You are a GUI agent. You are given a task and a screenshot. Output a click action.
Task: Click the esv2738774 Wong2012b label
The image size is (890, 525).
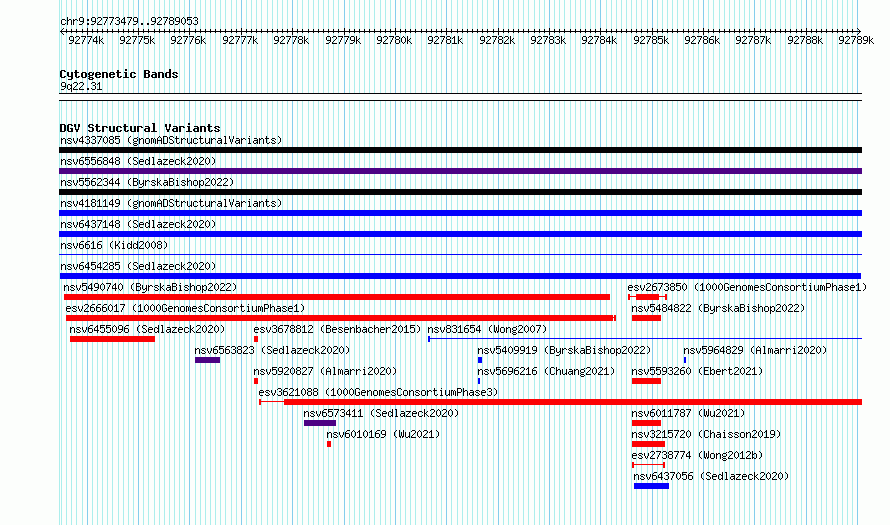697,455
